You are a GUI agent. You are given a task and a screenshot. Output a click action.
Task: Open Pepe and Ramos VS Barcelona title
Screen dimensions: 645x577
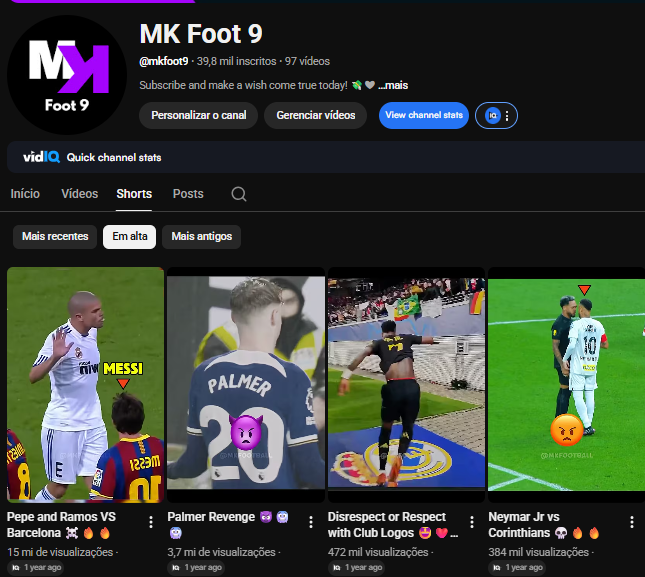(x=62, y=525)
